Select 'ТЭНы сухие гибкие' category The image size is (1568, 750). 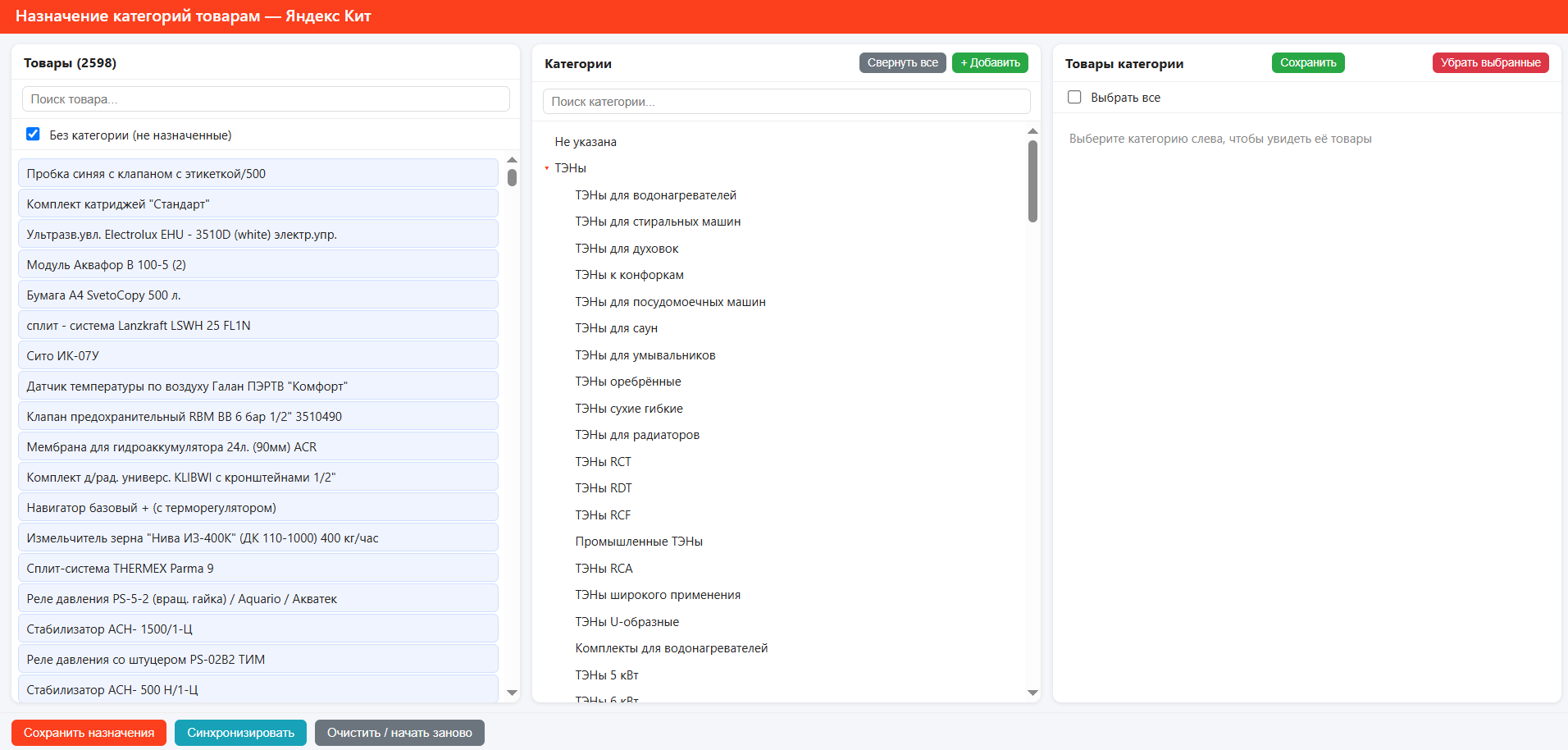point(628,409)
